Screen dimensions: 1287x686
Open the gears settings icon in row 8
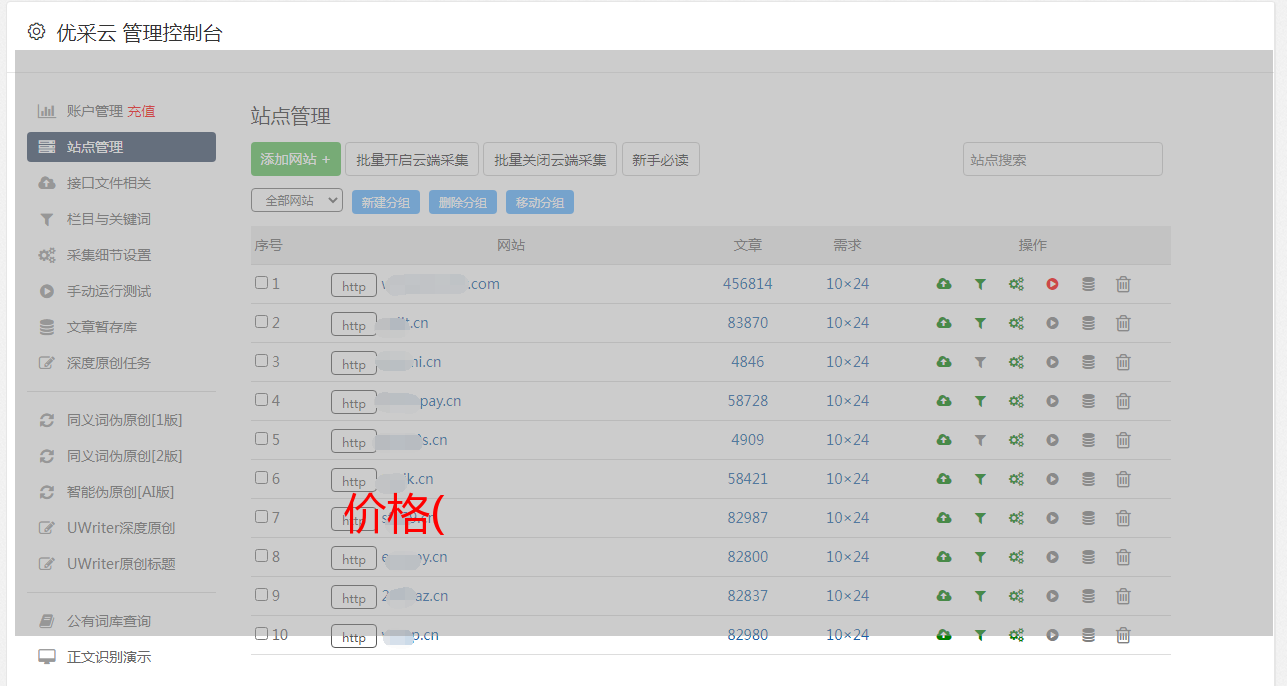click(x=1016, y=557)
